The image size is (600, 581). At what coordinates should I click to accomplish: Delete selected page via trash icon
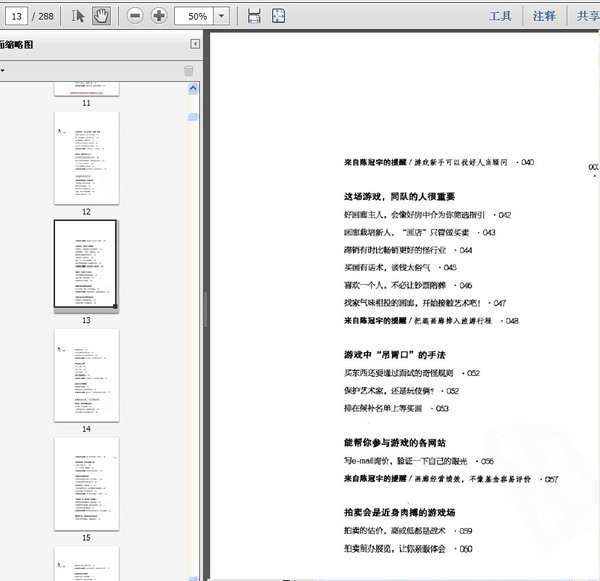[x=189, y=71]
